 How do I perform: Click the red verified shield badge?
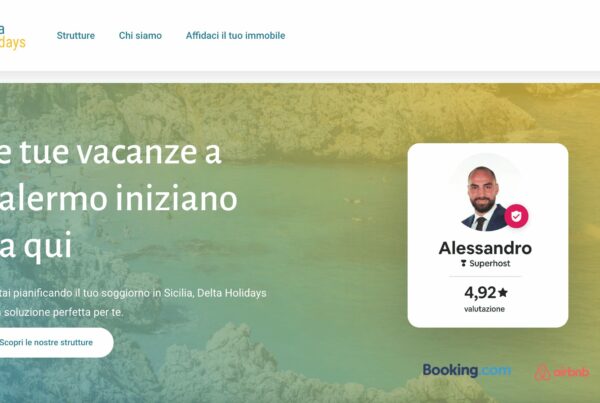point(516,216)
